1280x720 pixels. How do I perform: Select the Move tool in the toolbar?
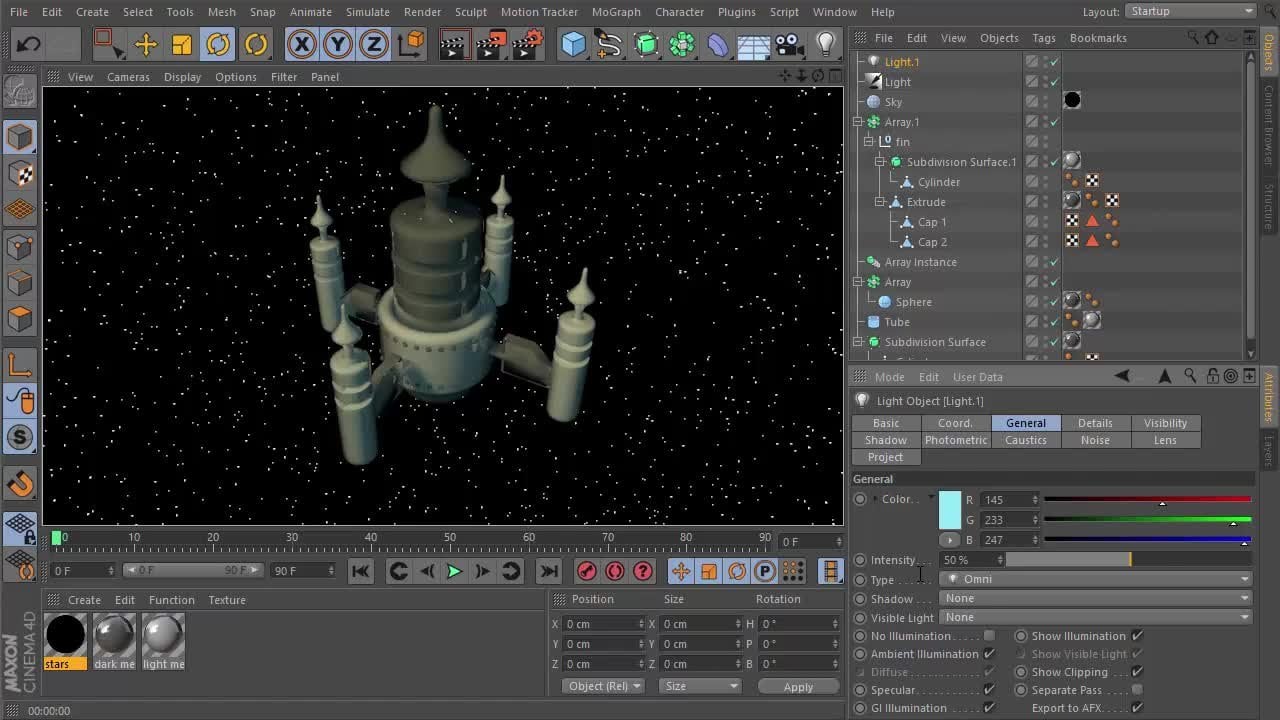[146, 44]
